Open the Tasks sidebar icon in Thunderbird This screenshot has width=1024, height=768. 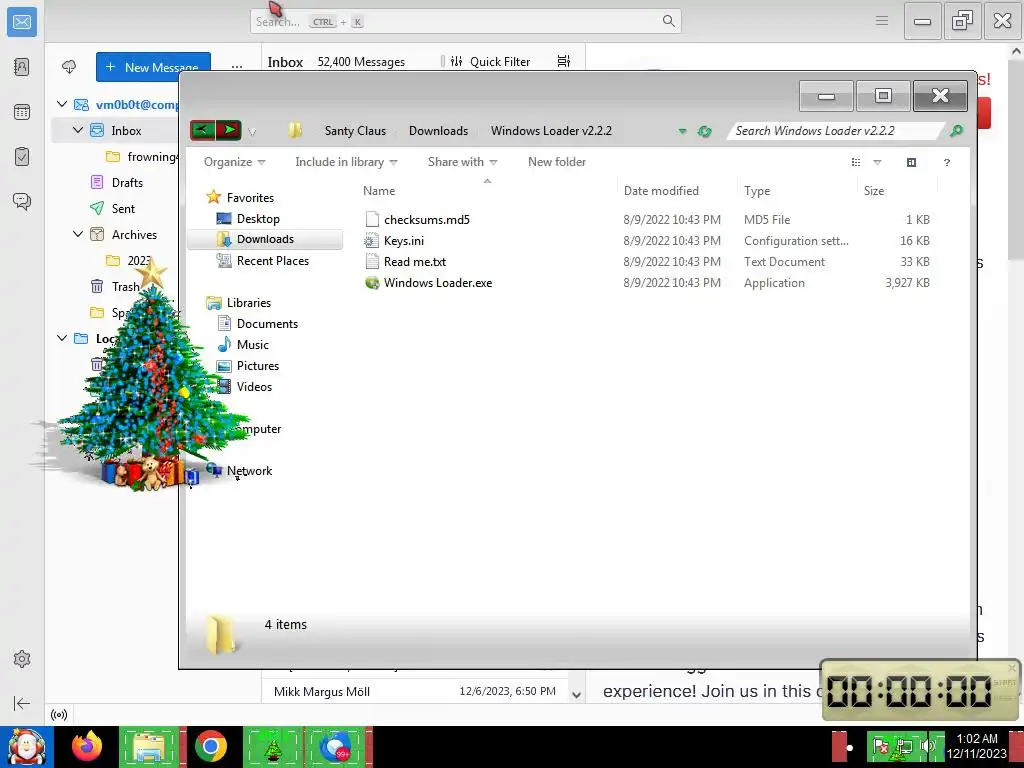(x=22, y=157)
